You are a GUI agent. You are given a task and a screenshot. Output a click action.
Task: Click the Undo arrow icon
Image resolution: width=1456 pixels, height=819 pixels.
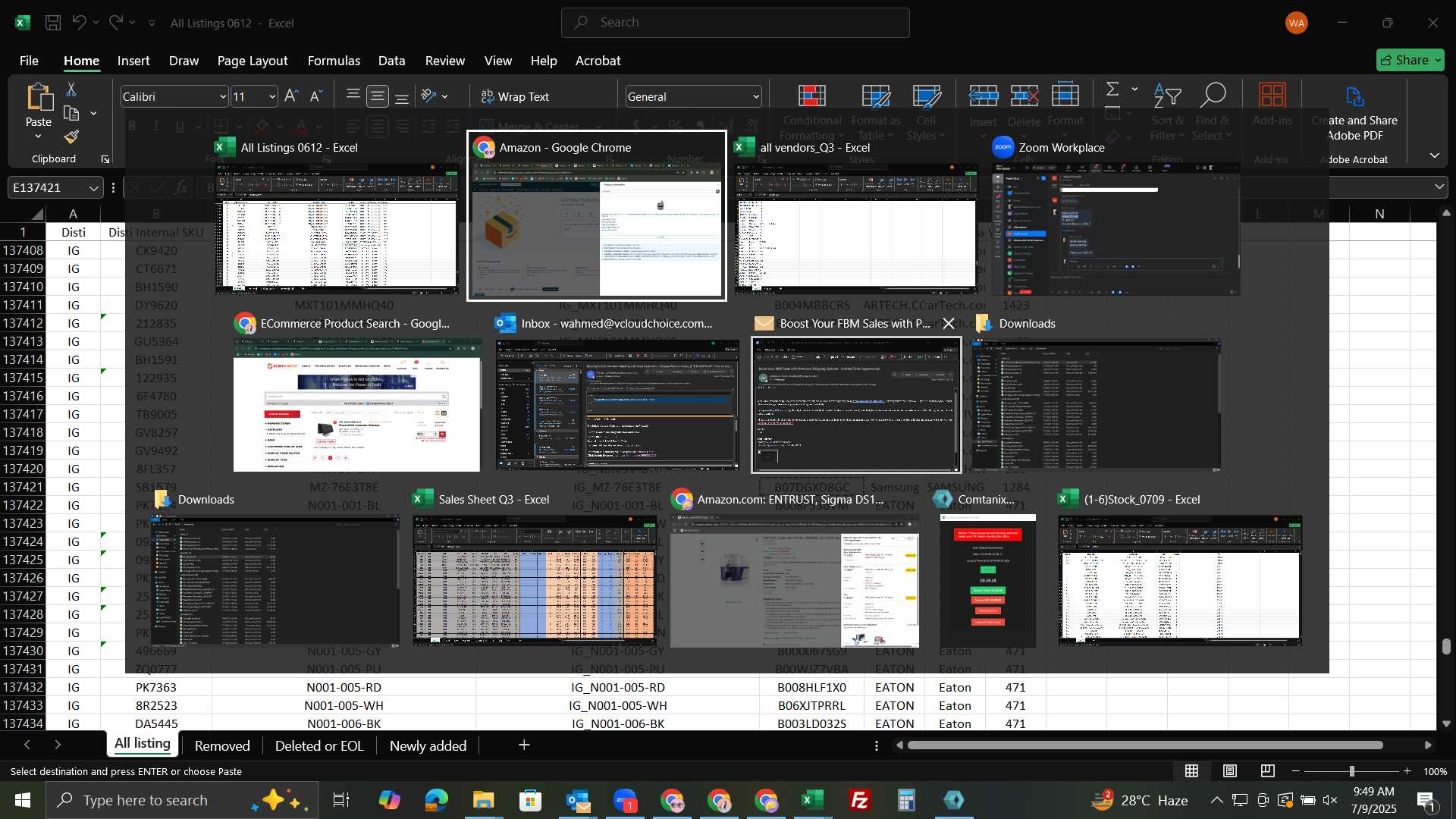click(x=79, y=23)
